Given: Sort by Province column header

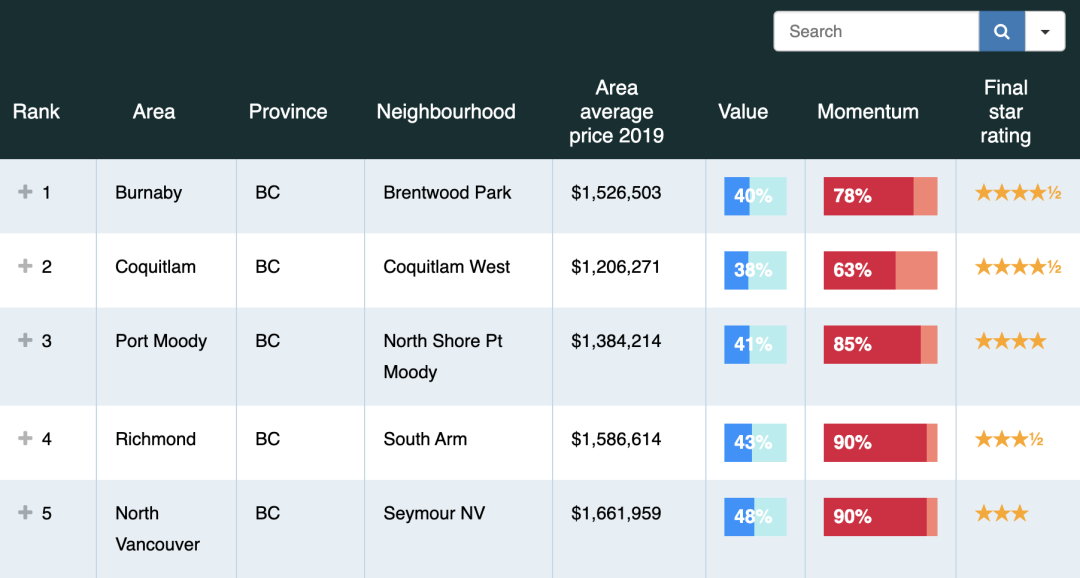Looking at the screenshot, I should tap(288, 112).
